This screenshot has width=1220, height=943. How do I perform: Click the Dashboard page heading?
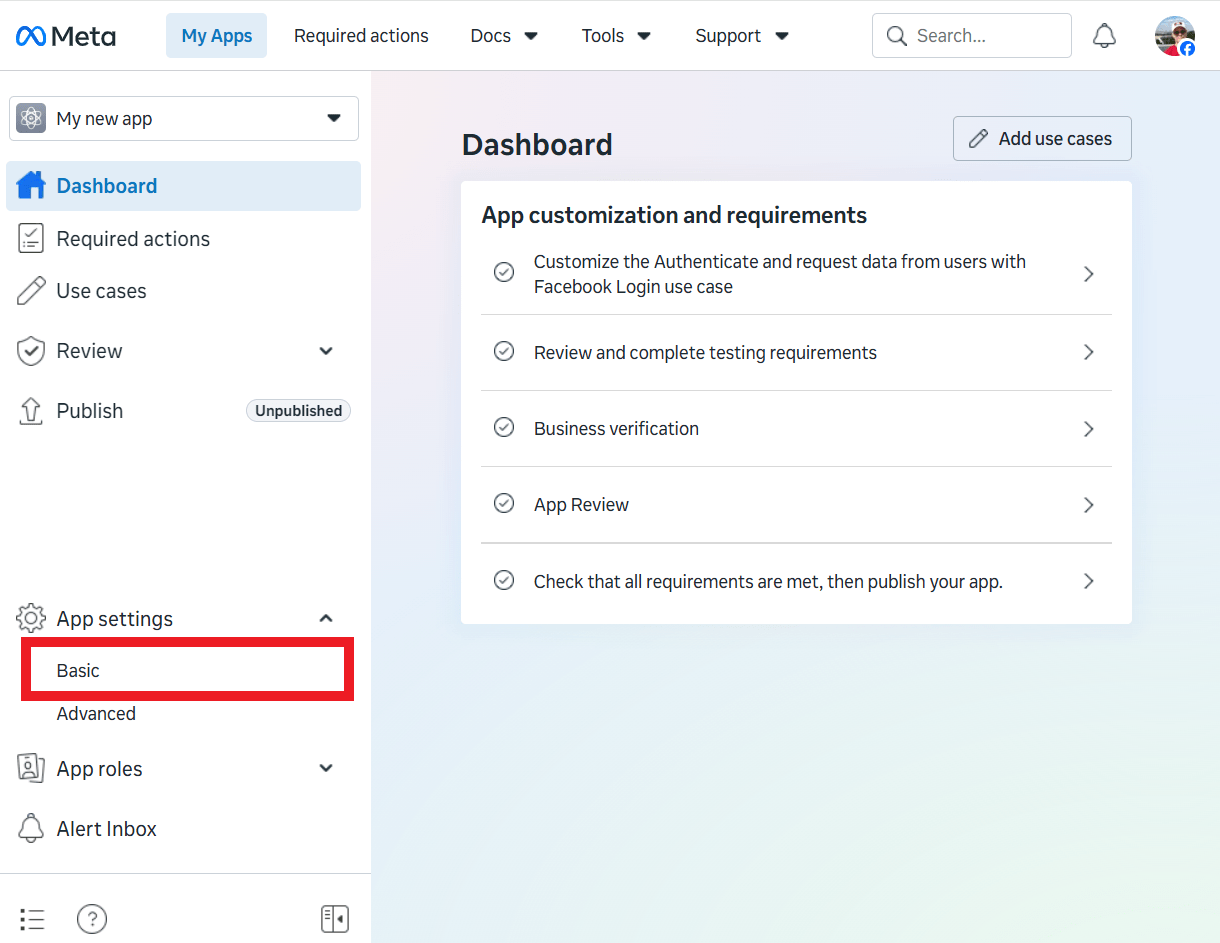pos(537,145)
